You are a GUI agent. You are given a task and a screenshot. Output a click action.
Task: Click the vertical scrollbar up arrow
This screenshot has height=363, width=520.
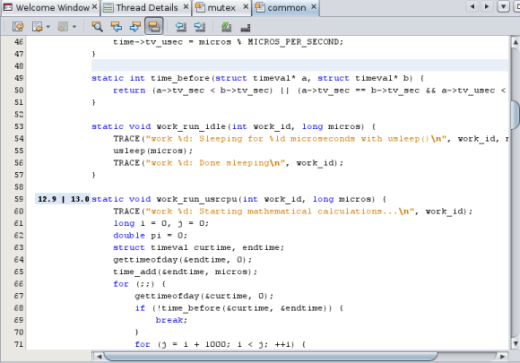(x=515, y=42)
